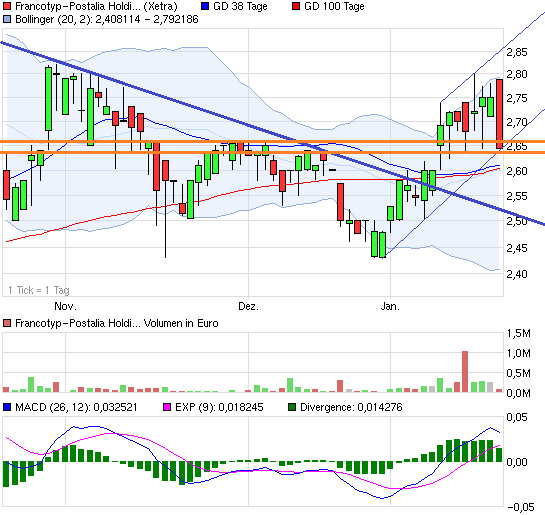Click the 'Francotyp-Postalia Holdi... (Xetra)' legend text
This screenshot has height=515, width=545.
96,6
